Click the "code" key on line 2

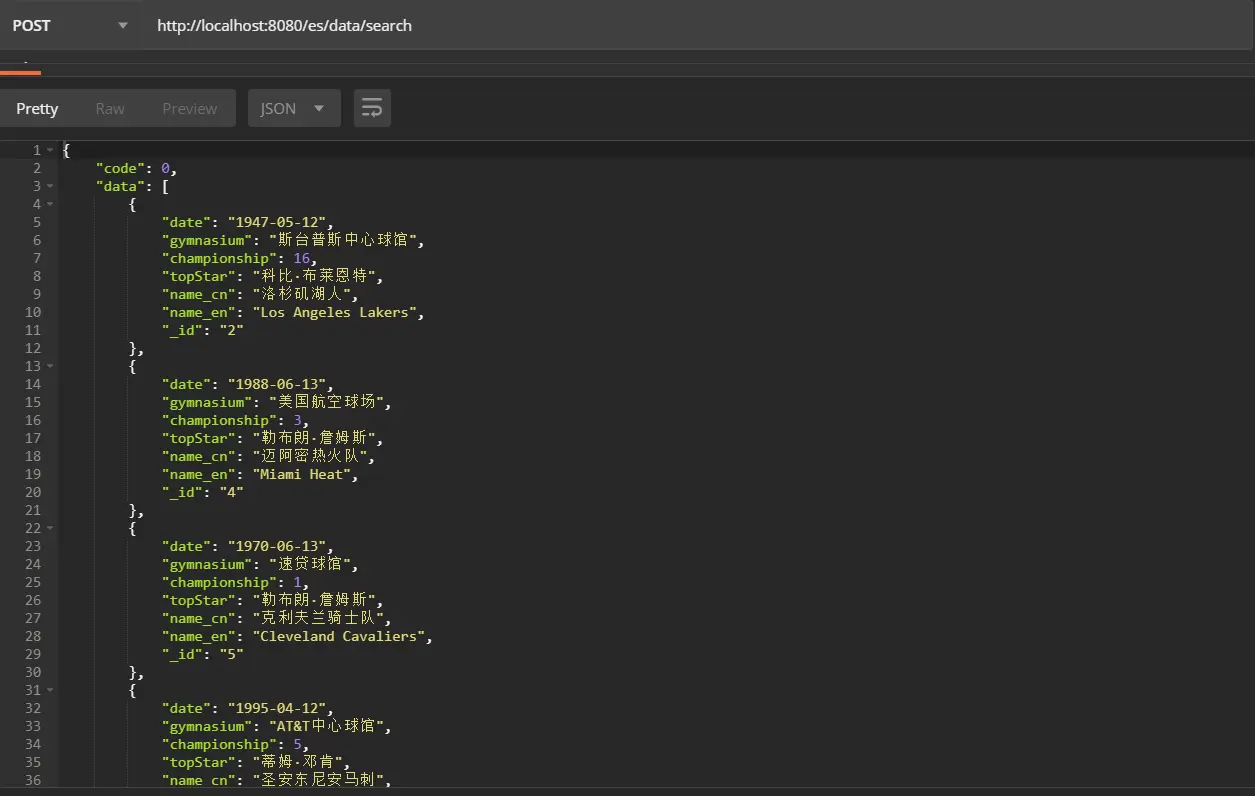120,168
